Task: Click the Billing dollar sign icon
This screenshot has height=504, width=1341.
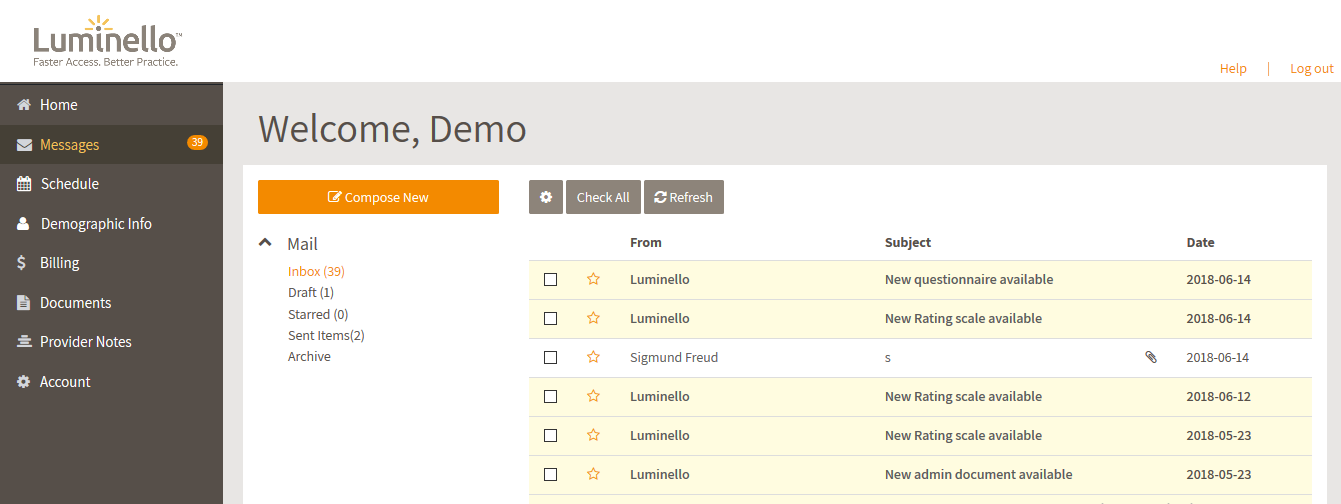Action: point(22,263)
